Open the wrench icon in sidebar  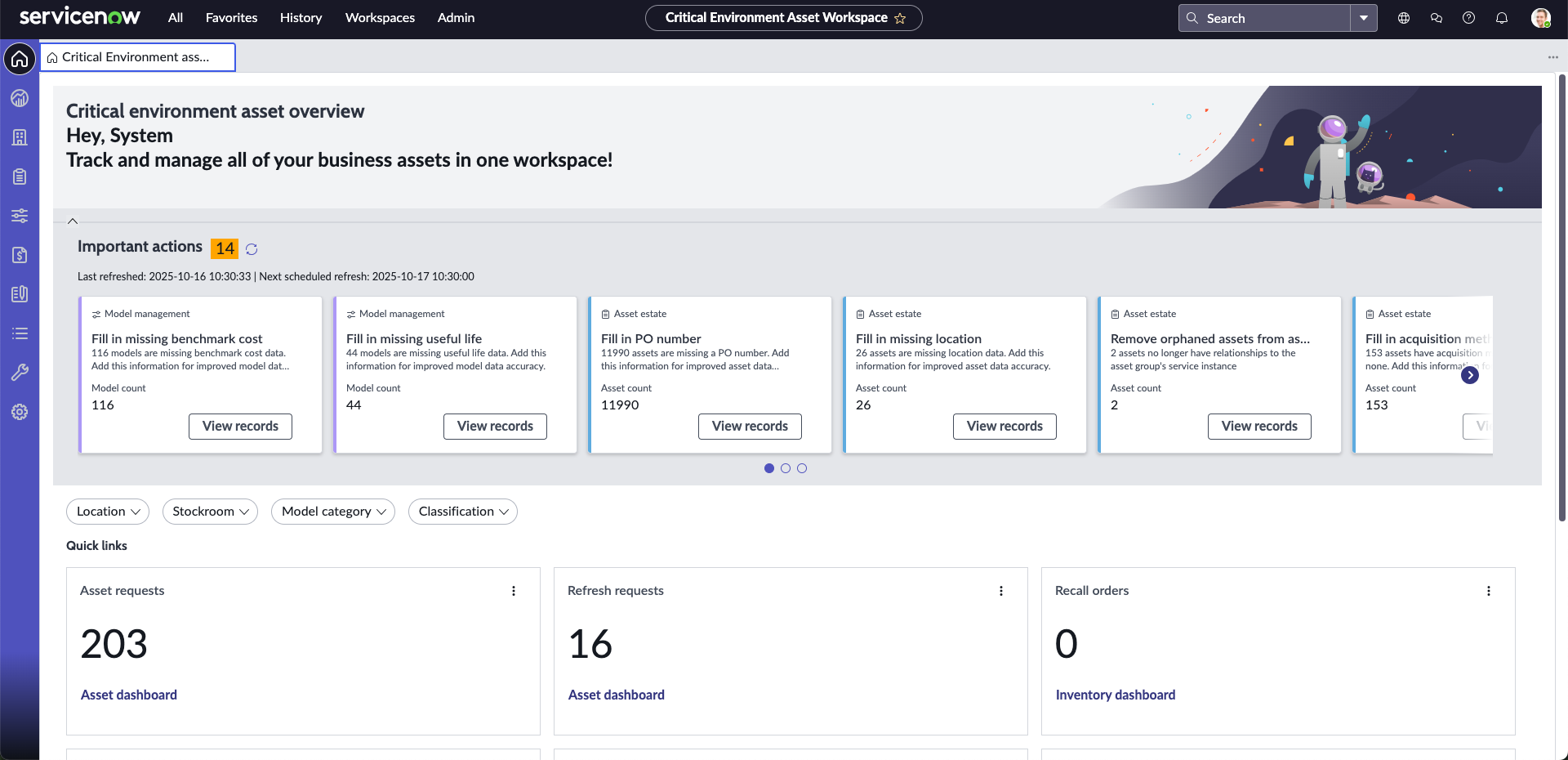pyautogui.click(x=20, y=373)
